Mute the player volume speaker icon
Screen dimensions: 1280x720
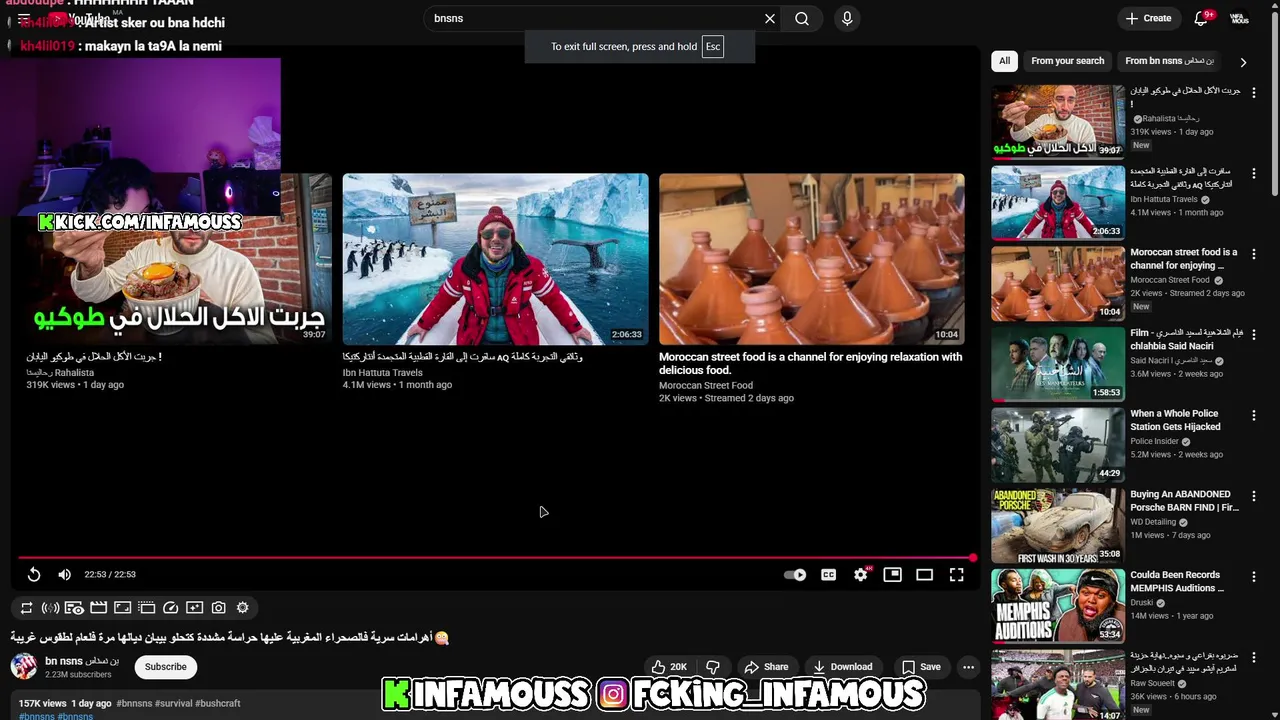click(x=64, y=574)
